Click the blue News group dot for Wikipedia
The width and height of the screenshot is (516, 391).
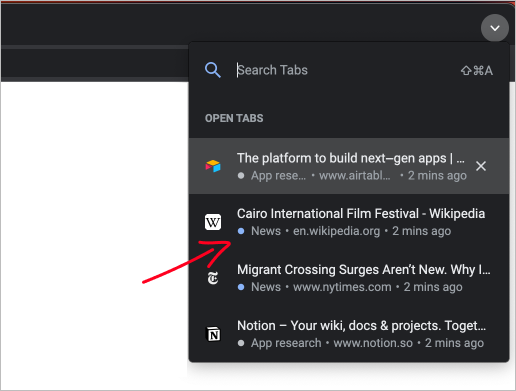[x=241, y=231]
